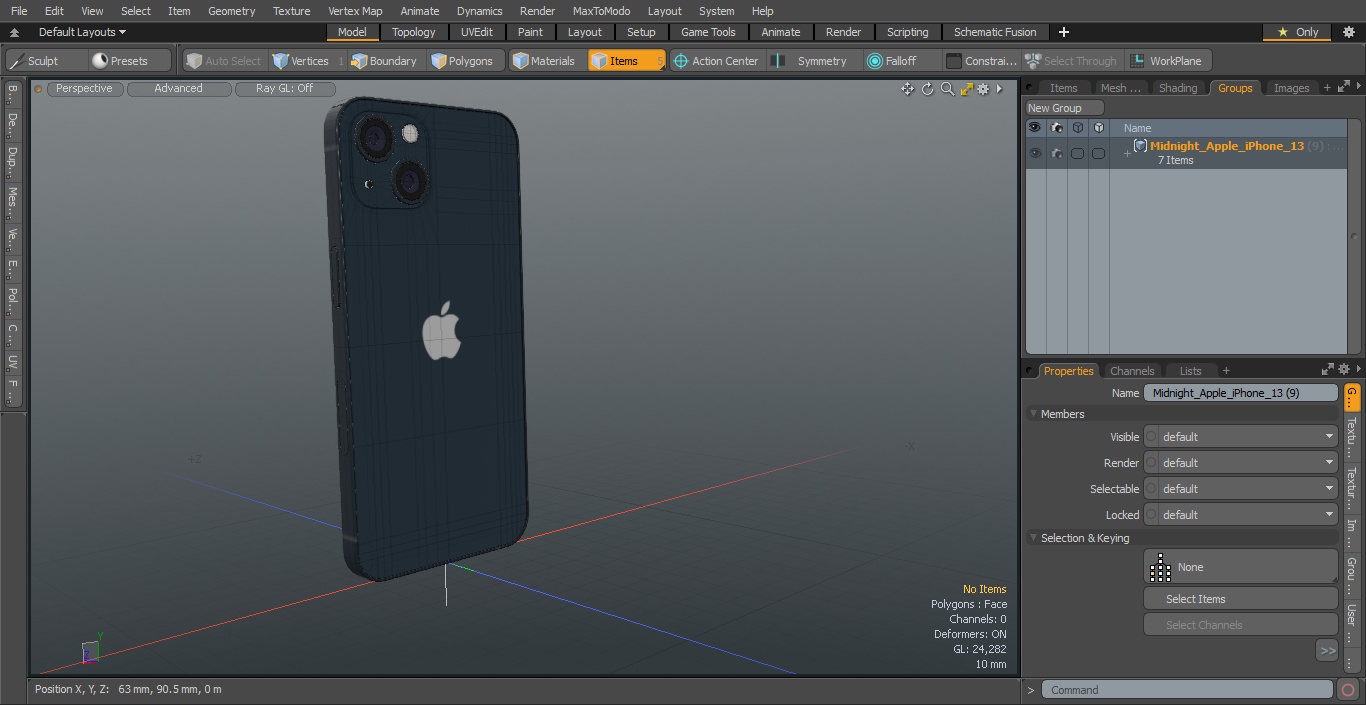Viewport: 1366px width, 705px height.
Task: Open the WorkPlane menu
Action: point(1167,61)
